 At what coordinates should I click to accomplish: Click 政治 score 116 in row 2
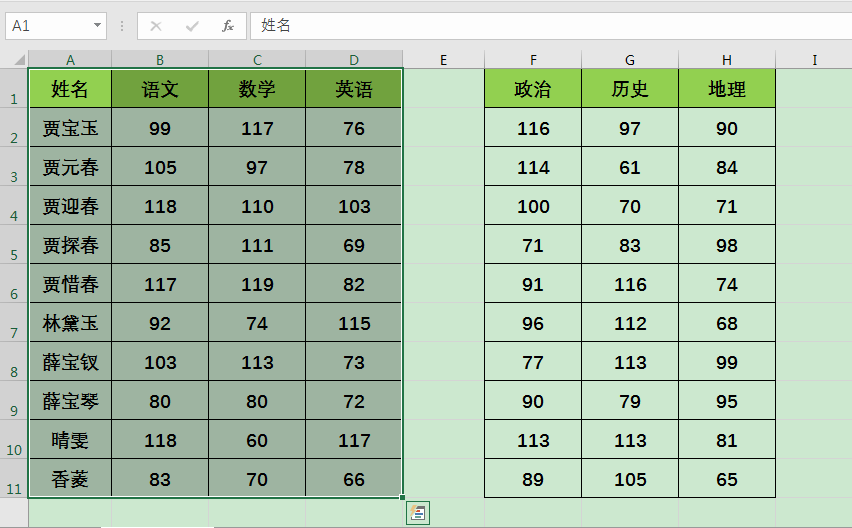[x=533, y=128]
